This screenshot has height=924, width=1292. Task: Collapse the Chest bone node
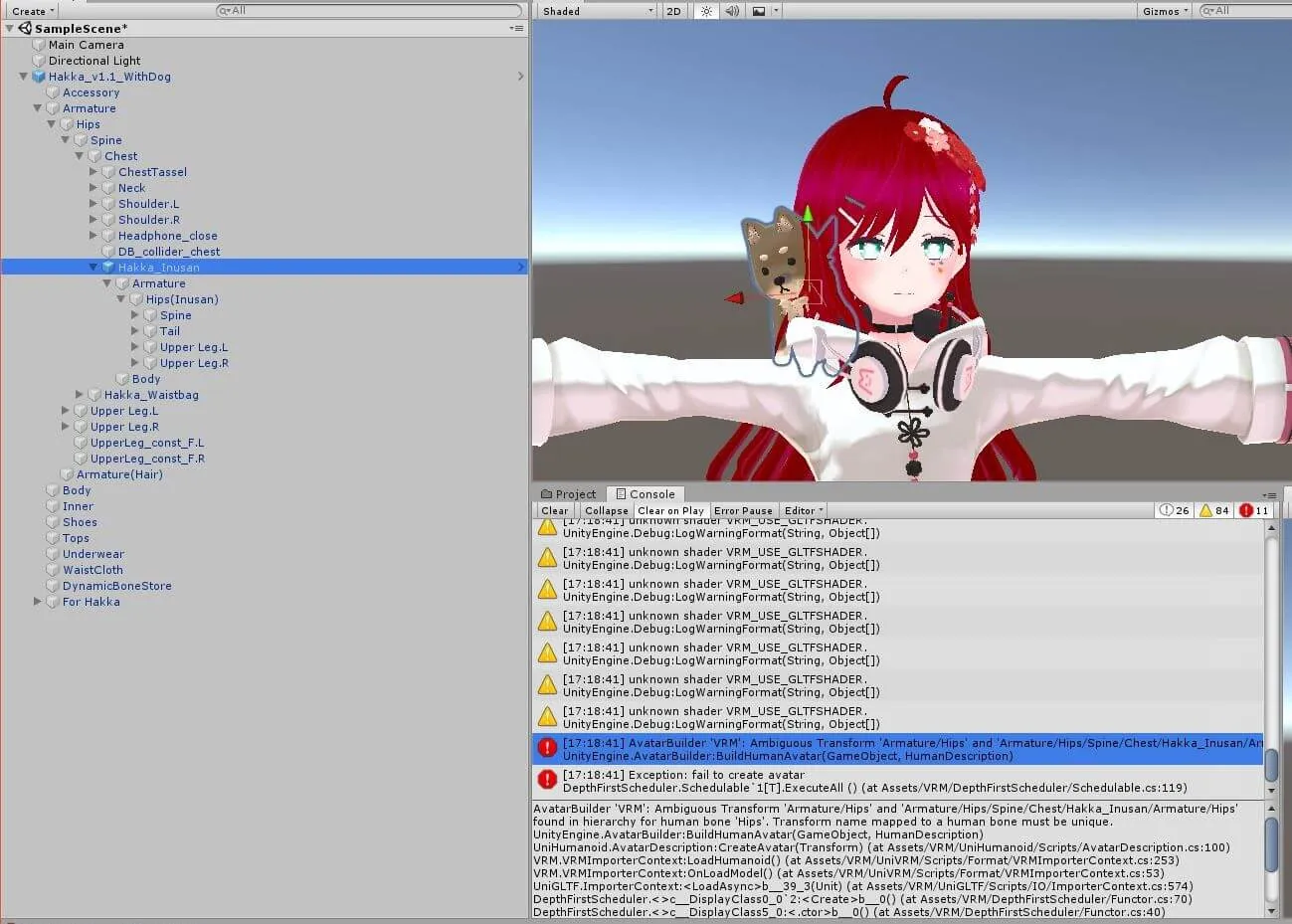(80, 156)
